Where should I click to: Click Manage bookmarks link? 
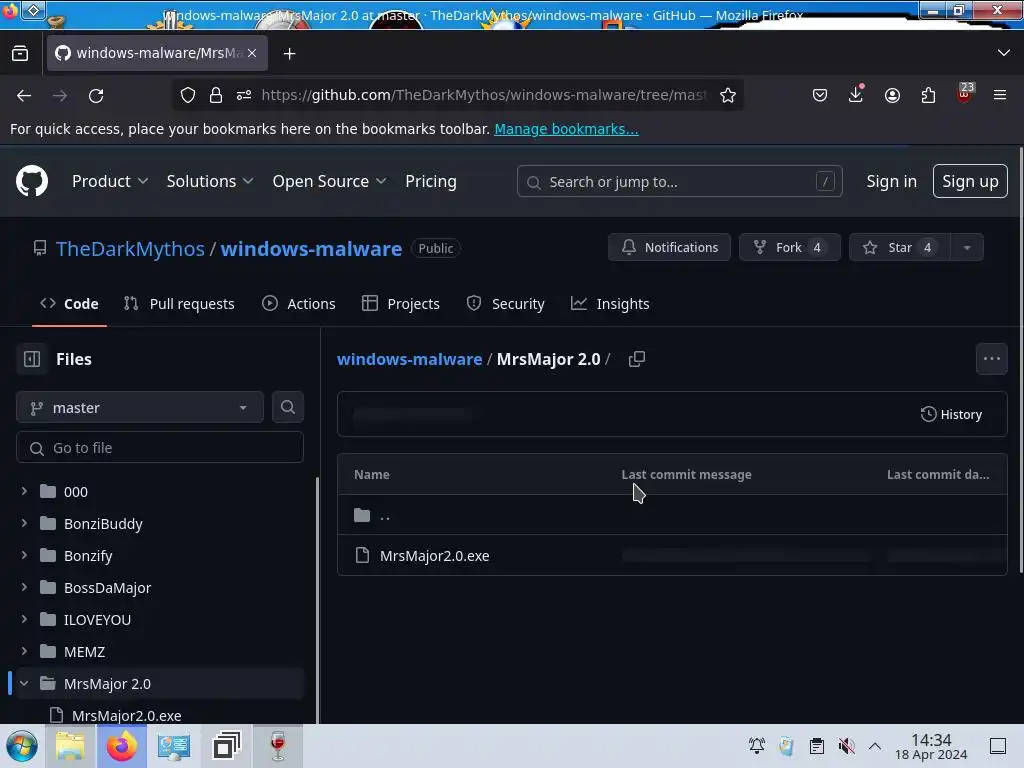coord(566,129)
